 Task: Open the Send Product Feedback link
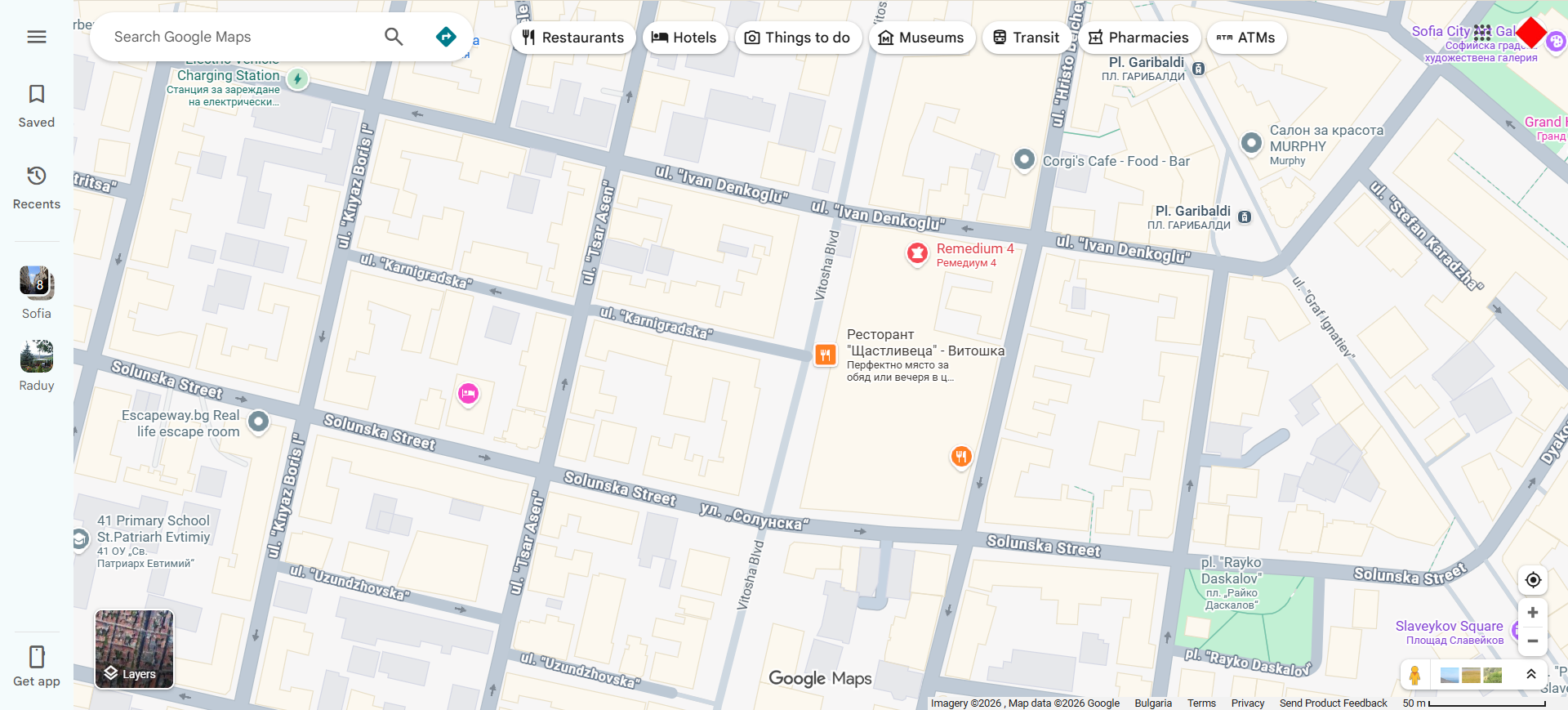point(1334,703)
